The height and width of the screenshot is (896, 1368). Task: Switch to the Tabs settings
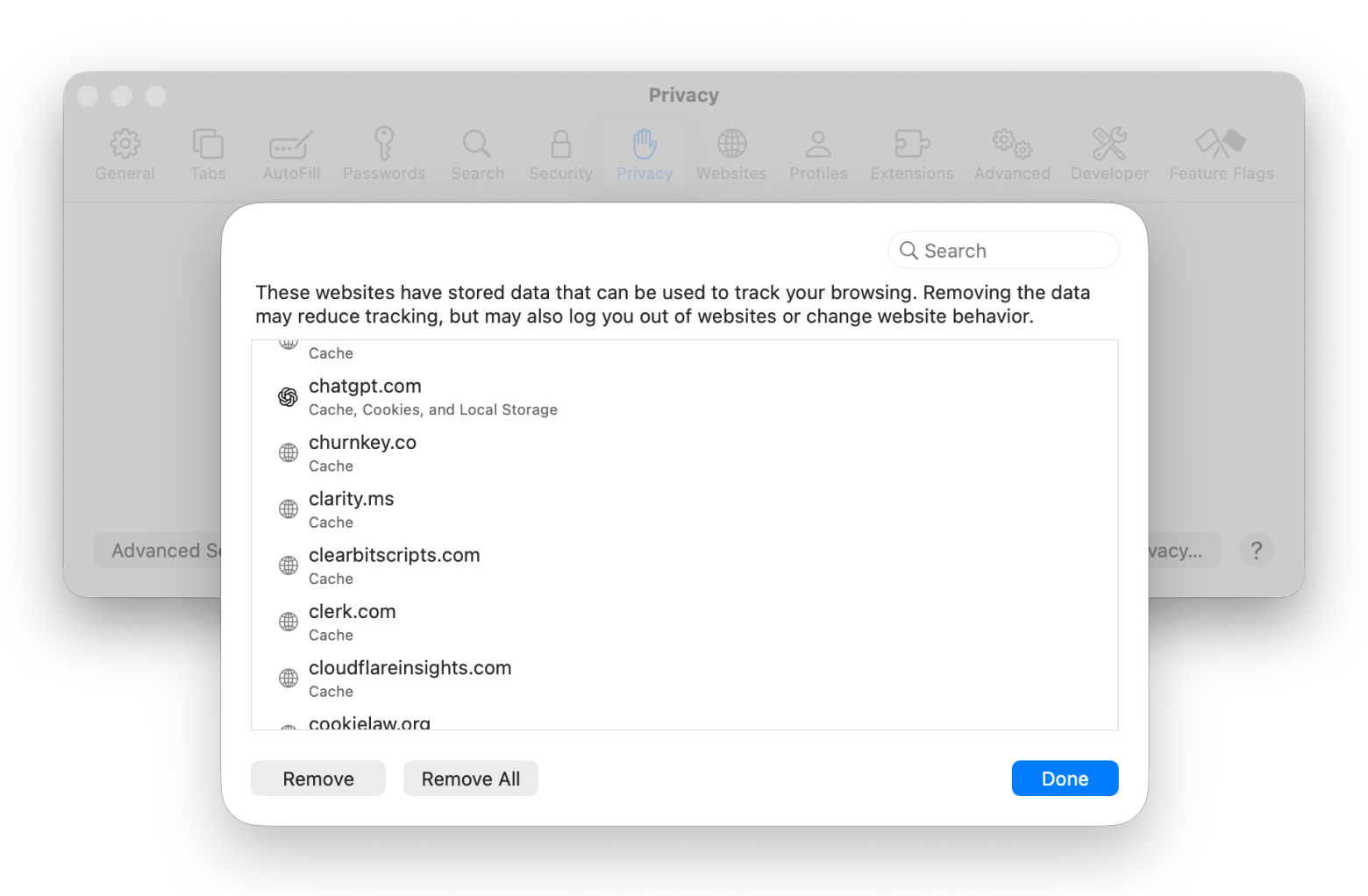(208, 153)
